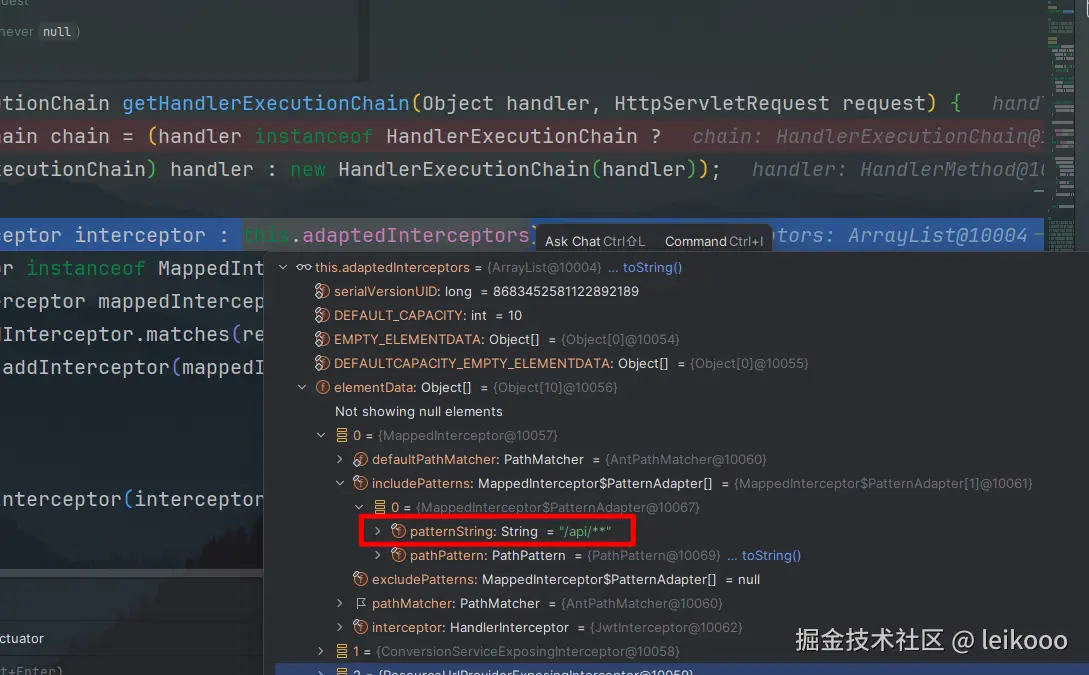Click the patternString field icon
The height and width of the screenshot is (675, 1089).
point(398,531)
